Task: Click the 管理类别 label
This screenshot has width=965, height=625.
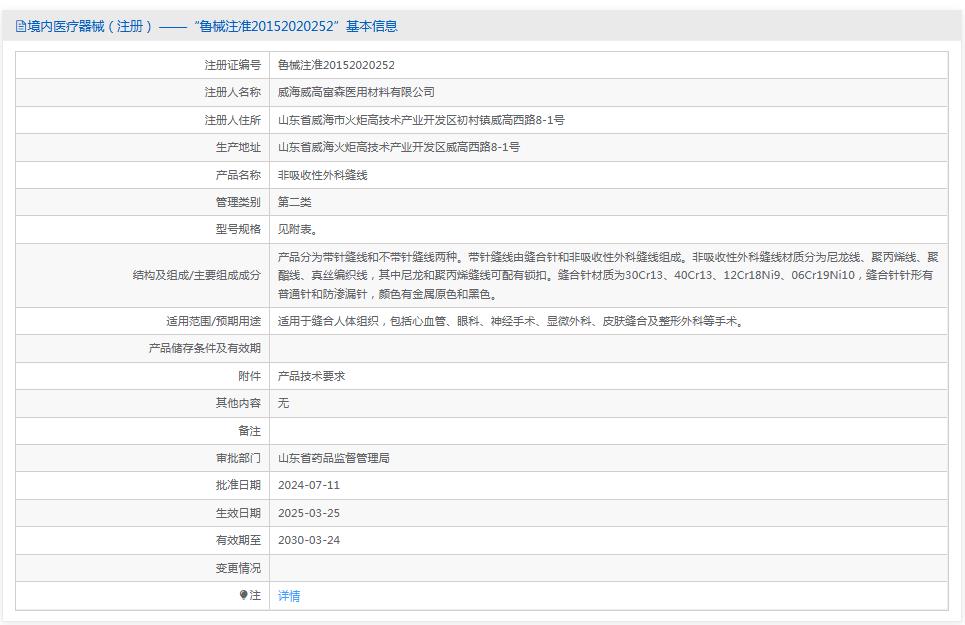Action: click(238, 202)
